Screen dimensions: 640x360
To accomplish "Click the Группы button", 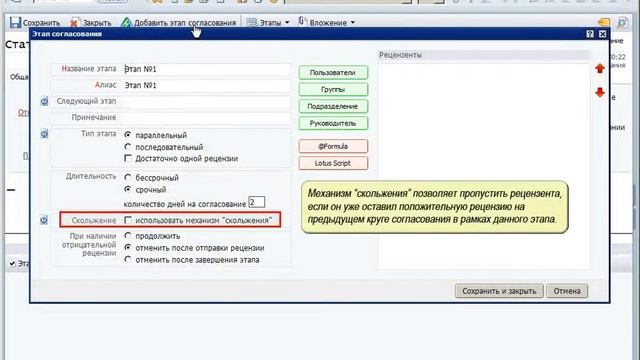I will 333,89.
